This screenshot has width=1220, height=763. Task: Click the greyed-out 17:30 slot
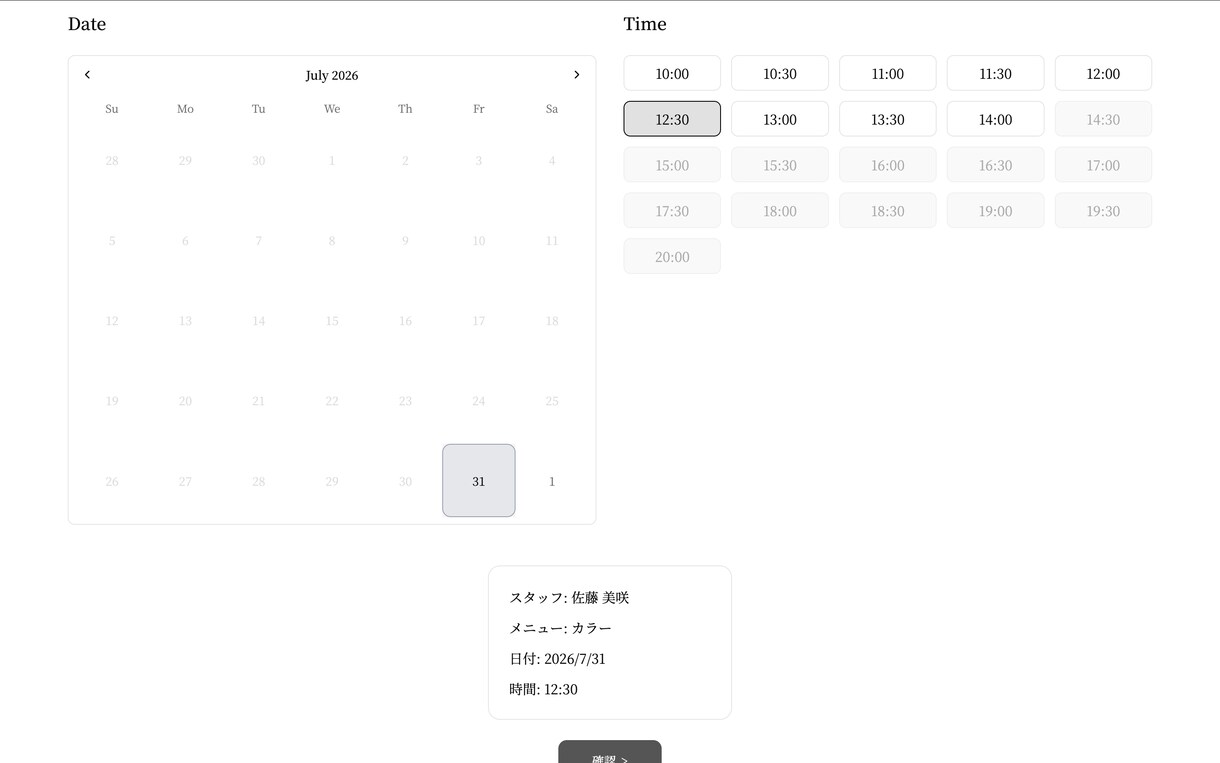point(672,211)
